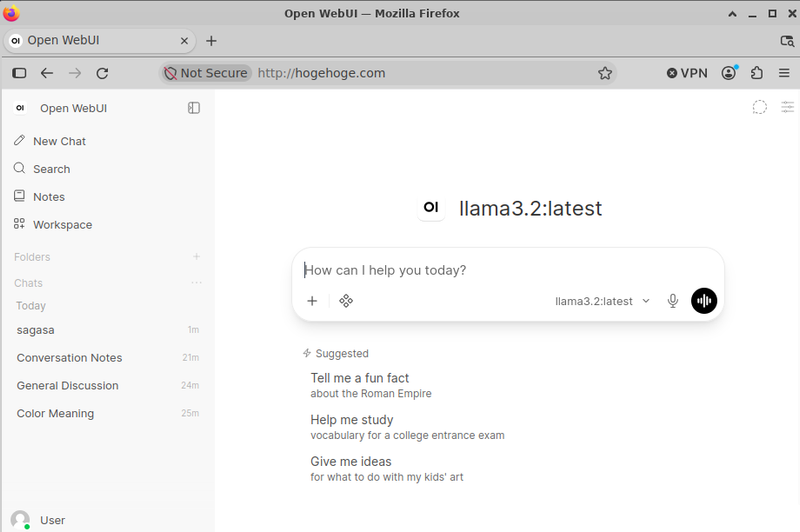Select the Open WebUI browser tab
The height and width of the screenshot is (532, 800).
coord(99,40)
